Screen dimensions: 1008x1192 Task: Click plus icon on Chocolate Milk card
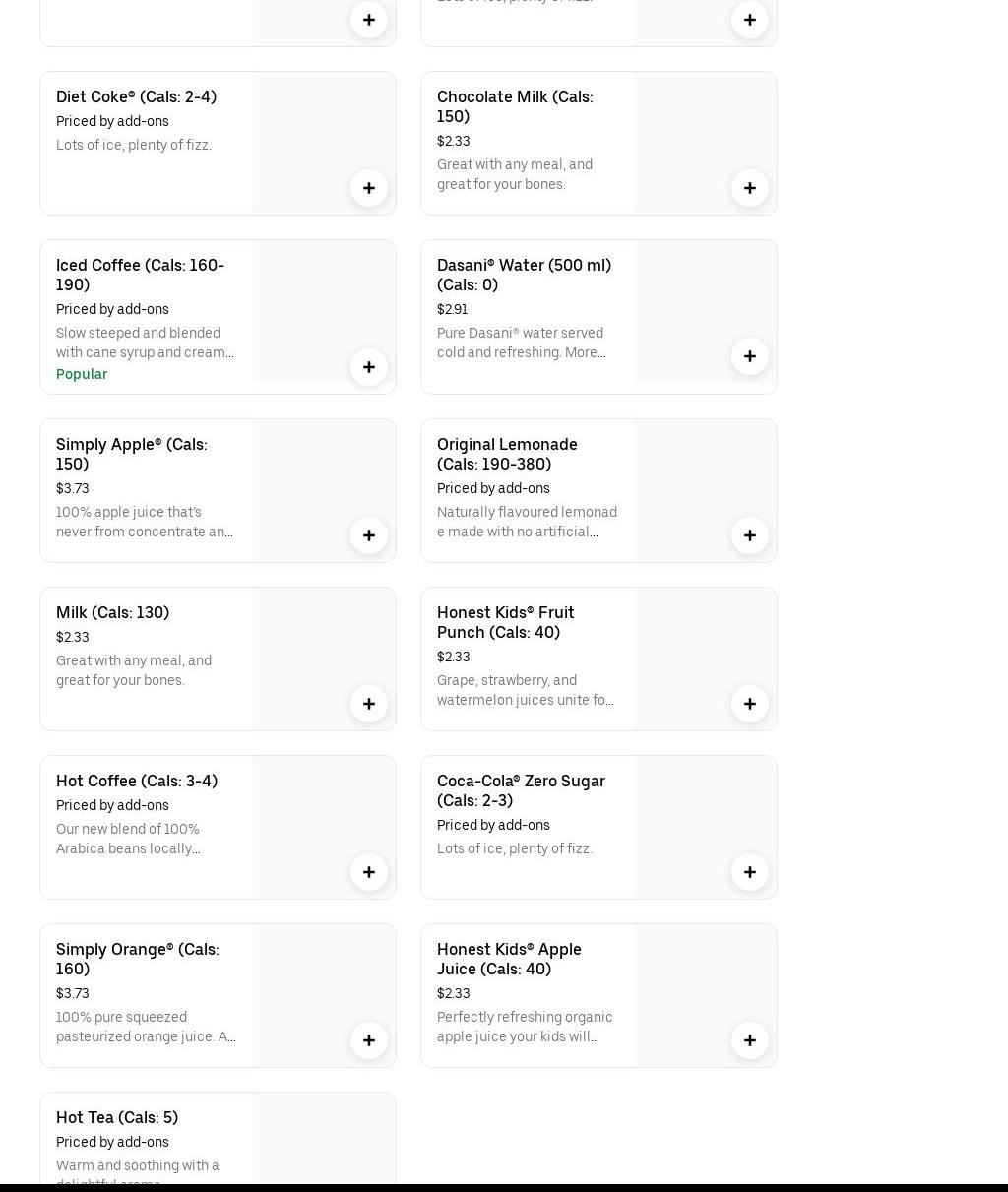pos(750,188)
